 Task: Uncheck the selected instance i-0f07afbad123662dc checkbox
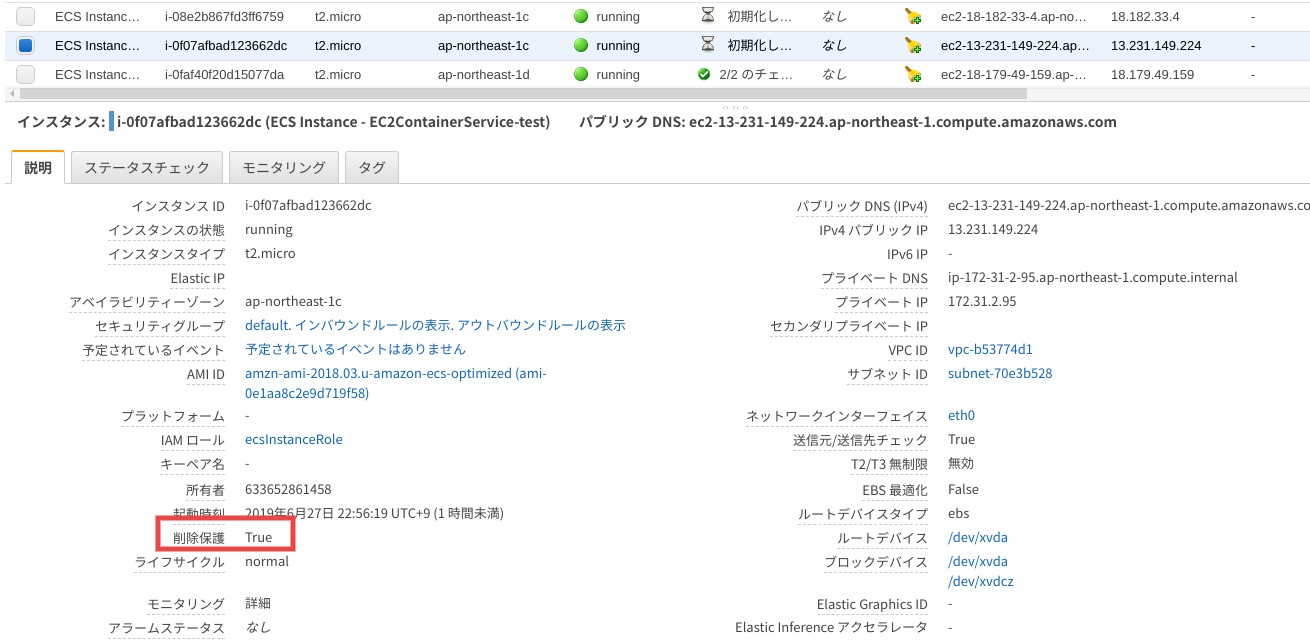pos(26,46)
